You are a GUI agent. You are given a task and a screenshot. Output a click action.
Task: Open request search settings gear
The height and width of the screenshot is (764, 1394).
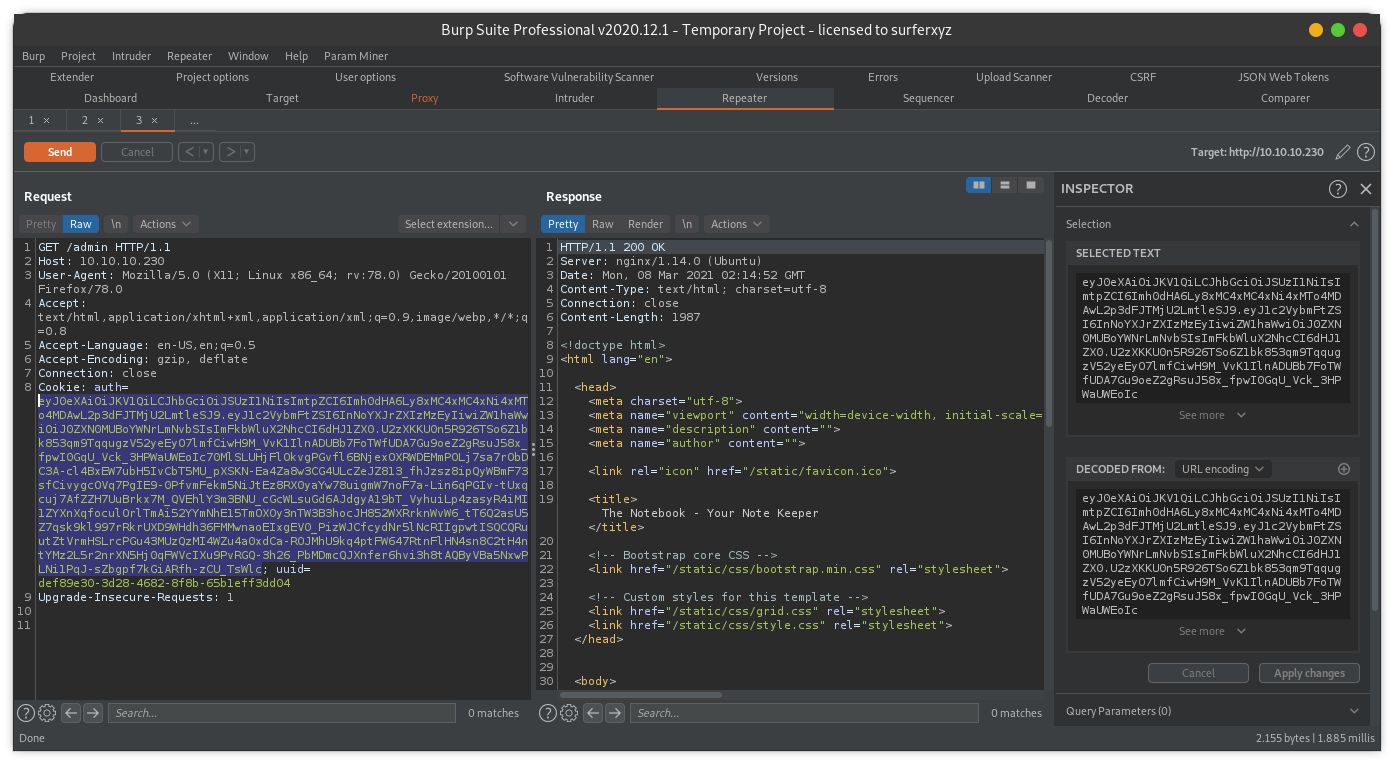point(47,713)
